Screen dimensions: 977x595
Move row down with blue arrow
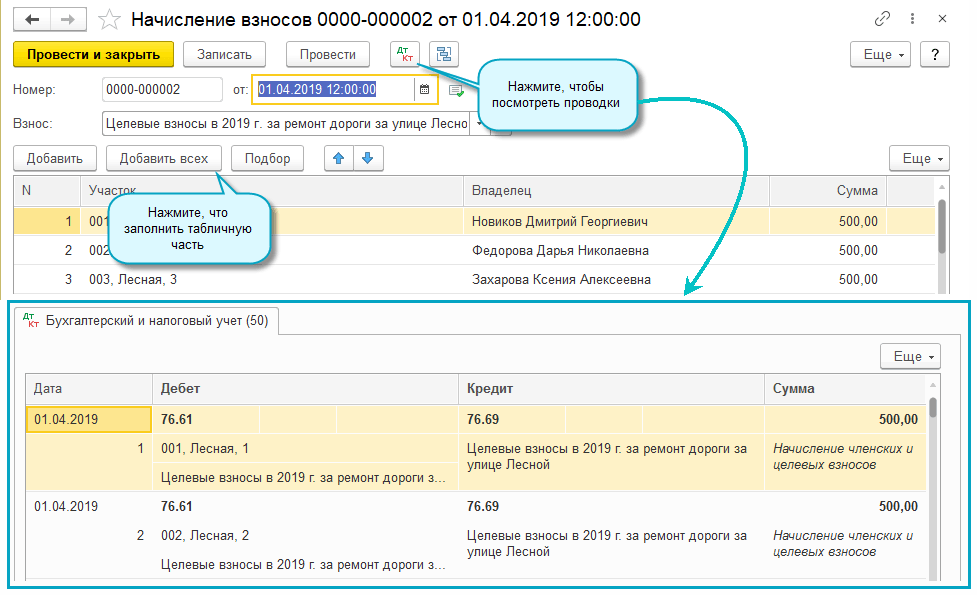tap(368, 158)
